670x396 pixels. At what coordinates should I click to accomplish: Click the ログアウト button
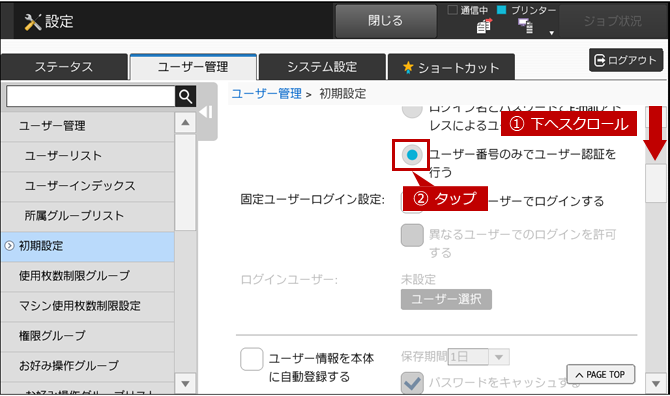(x=626, y=60)
